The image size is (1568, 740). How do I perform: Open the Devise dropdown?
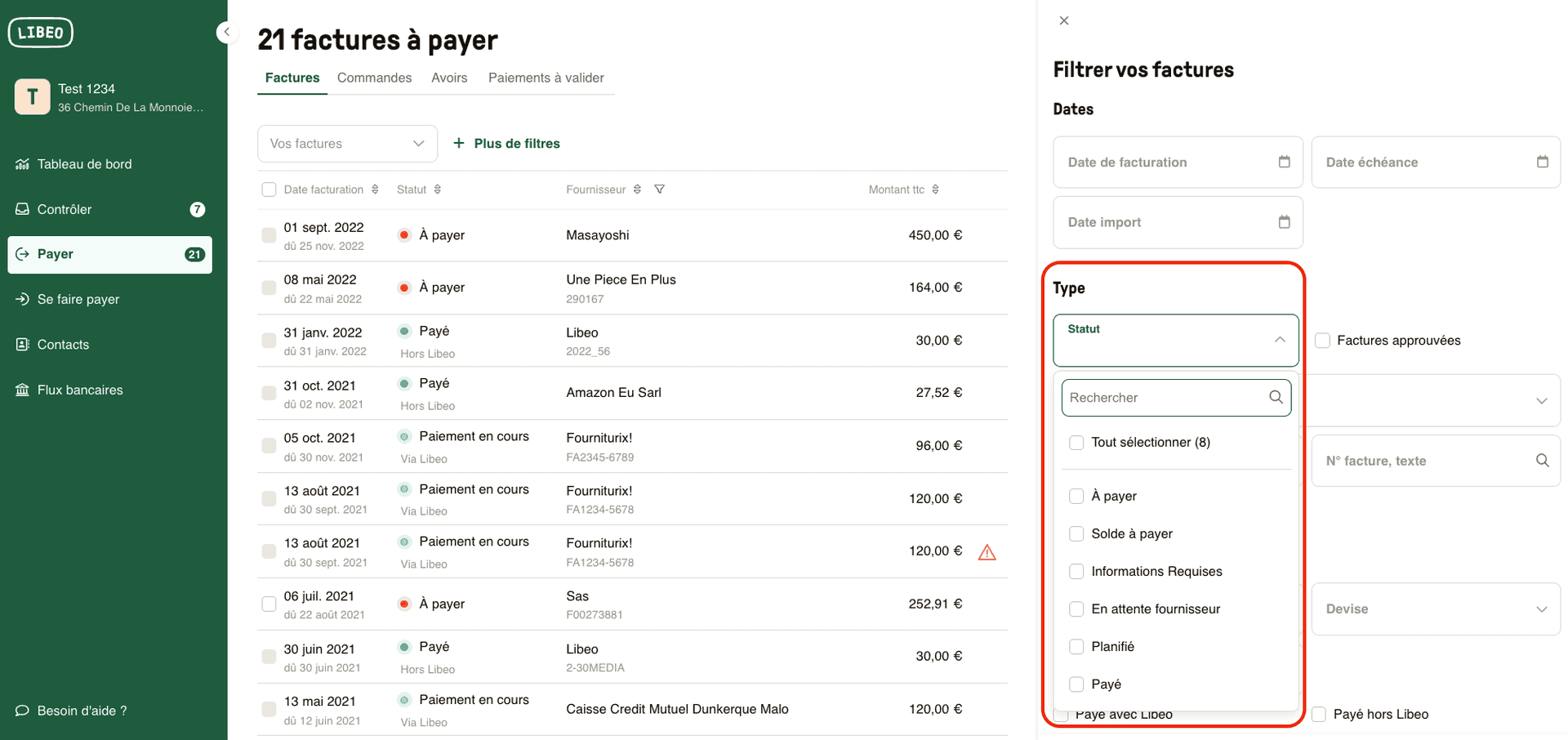click(1436, 609)
